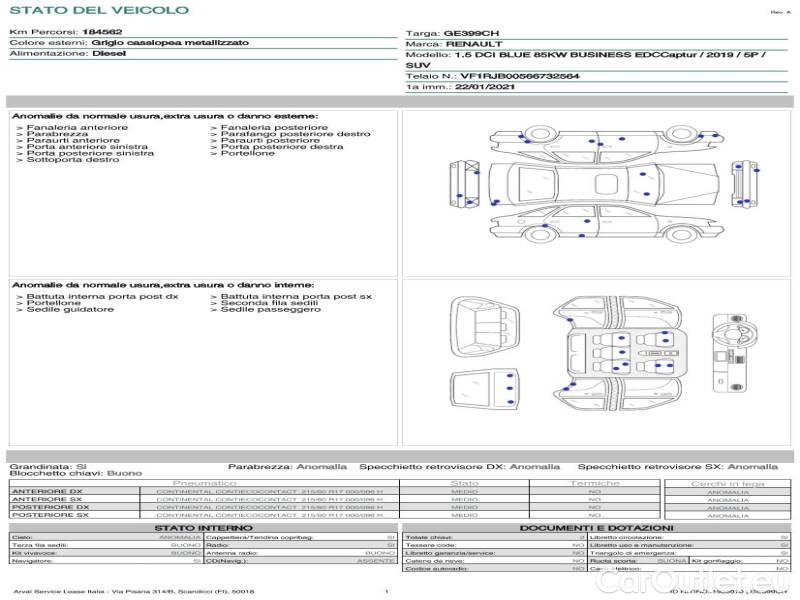Click the first registration date "22/01/2021"

tap(485, 87)
